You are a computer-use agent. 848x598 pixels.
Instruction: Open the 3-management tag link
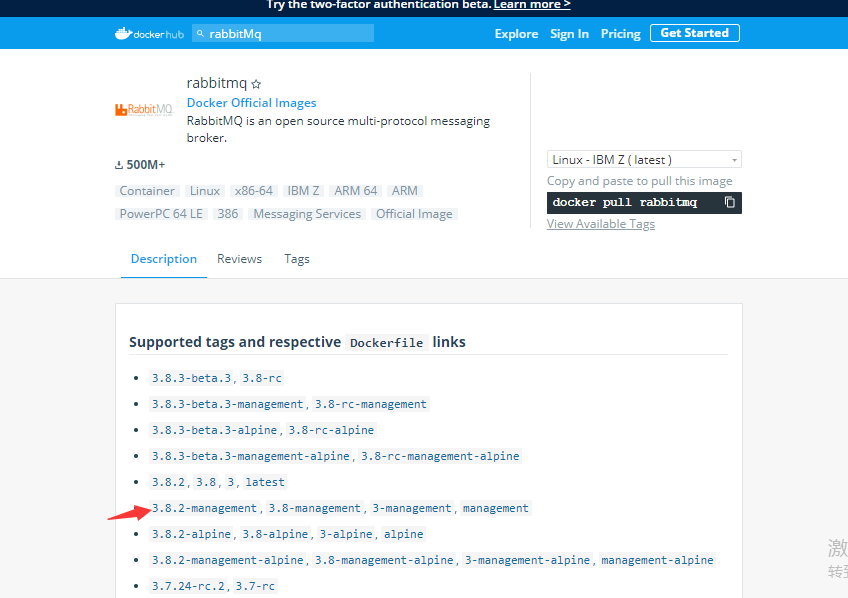point(412,508)
